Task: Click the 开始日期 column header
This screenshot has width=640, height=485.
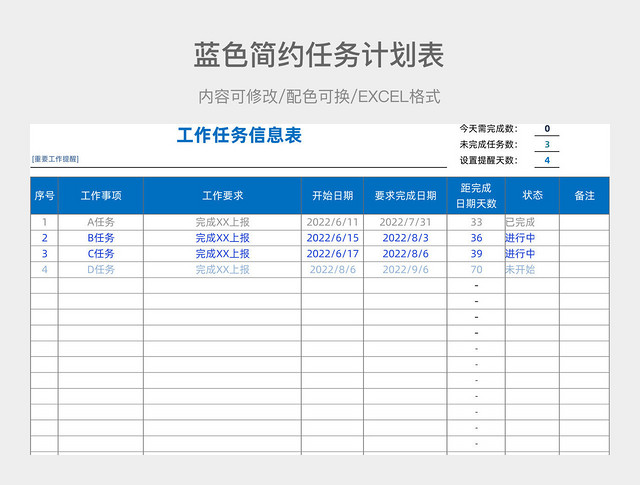Action: tap(333, 196)
